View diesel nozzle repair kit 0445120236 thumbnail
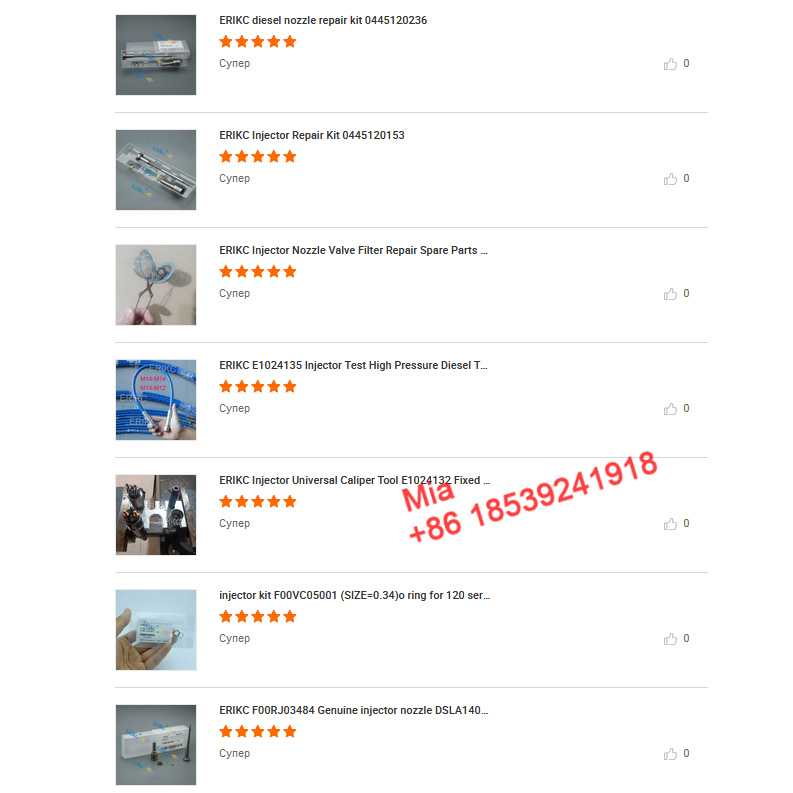Screen dimensions: 793x793 coord(156,55)
